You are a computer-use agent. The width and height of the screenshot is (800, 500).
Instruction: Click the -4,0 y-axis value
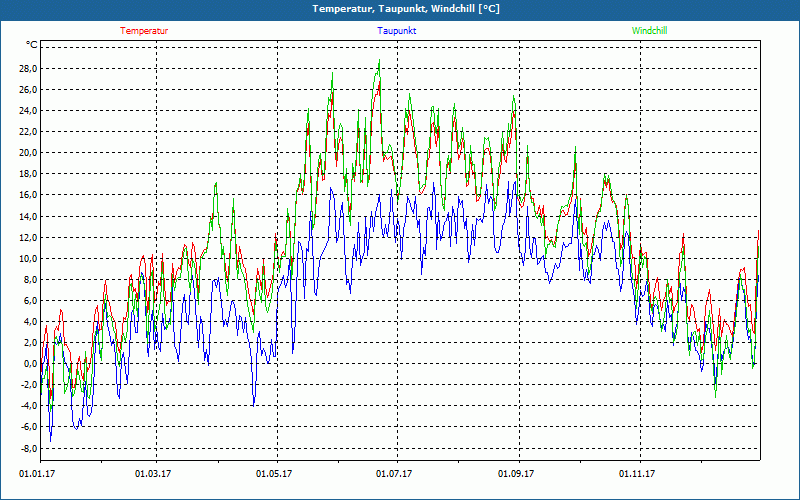click(29, 406)
